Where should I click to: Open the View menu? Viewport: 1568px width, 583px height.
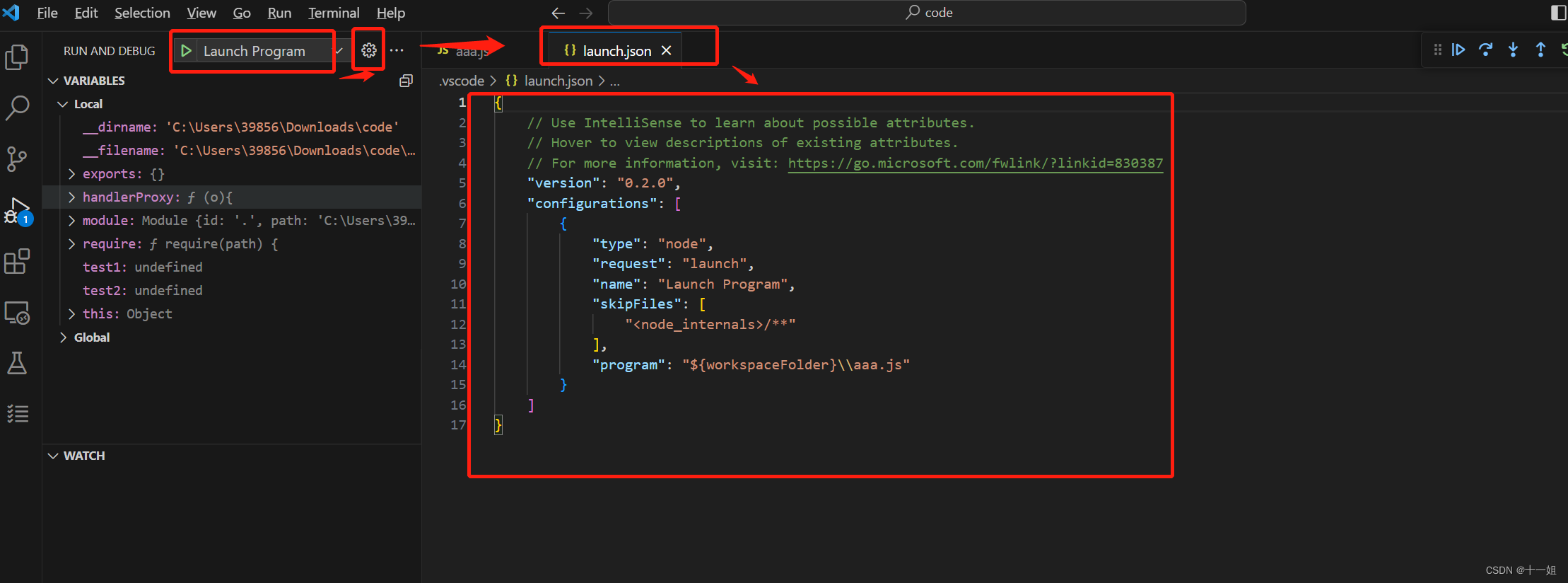tap(201, 13)
